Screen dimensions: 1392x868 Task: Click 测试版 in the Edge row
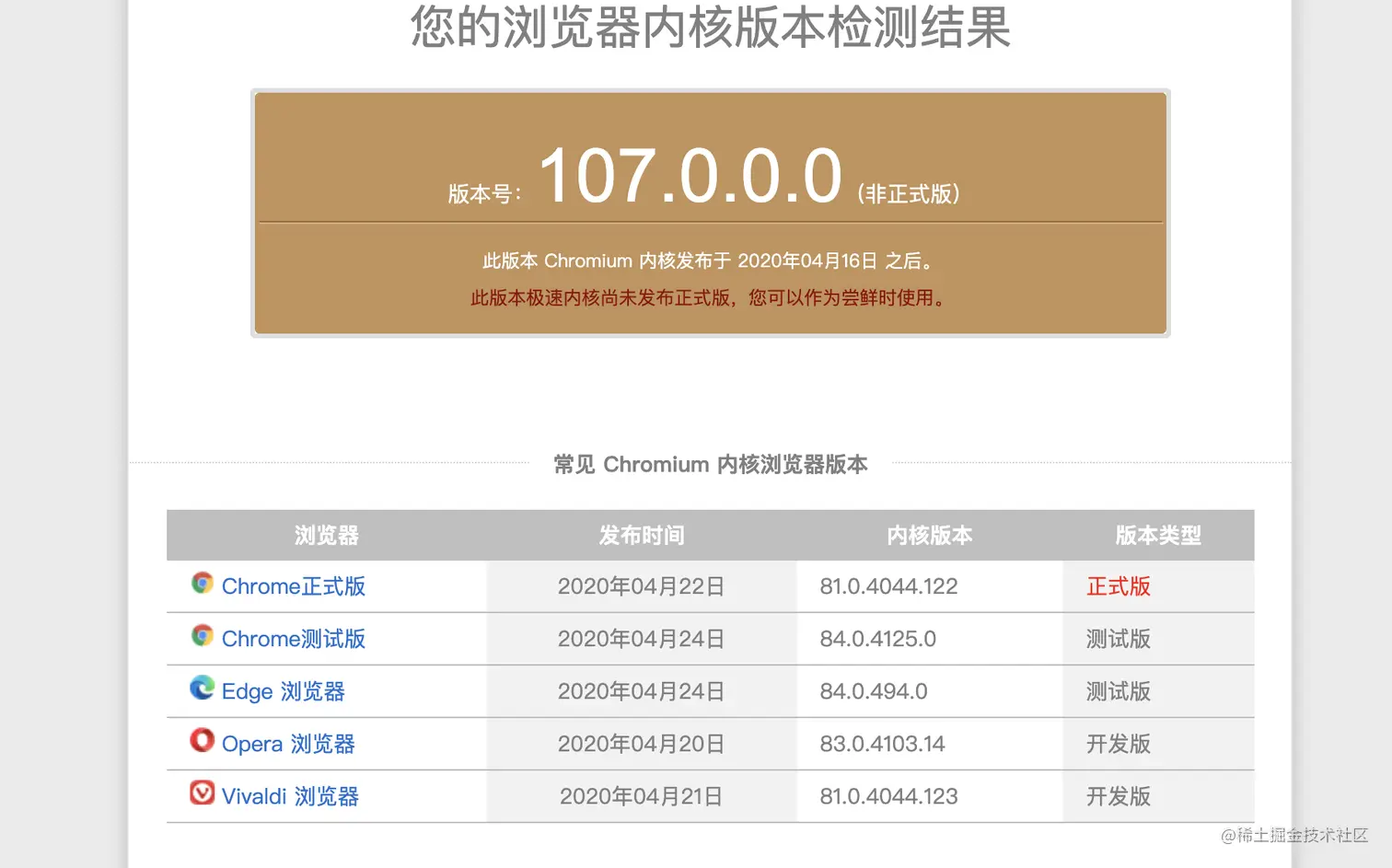pyautogui.click(x=1119, y=691)
